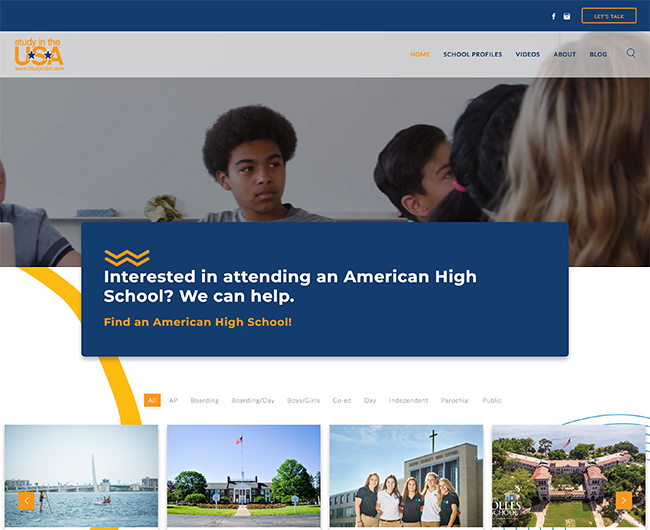Open the About menu item
Screen dimensions: 650x530
[564, 54]
